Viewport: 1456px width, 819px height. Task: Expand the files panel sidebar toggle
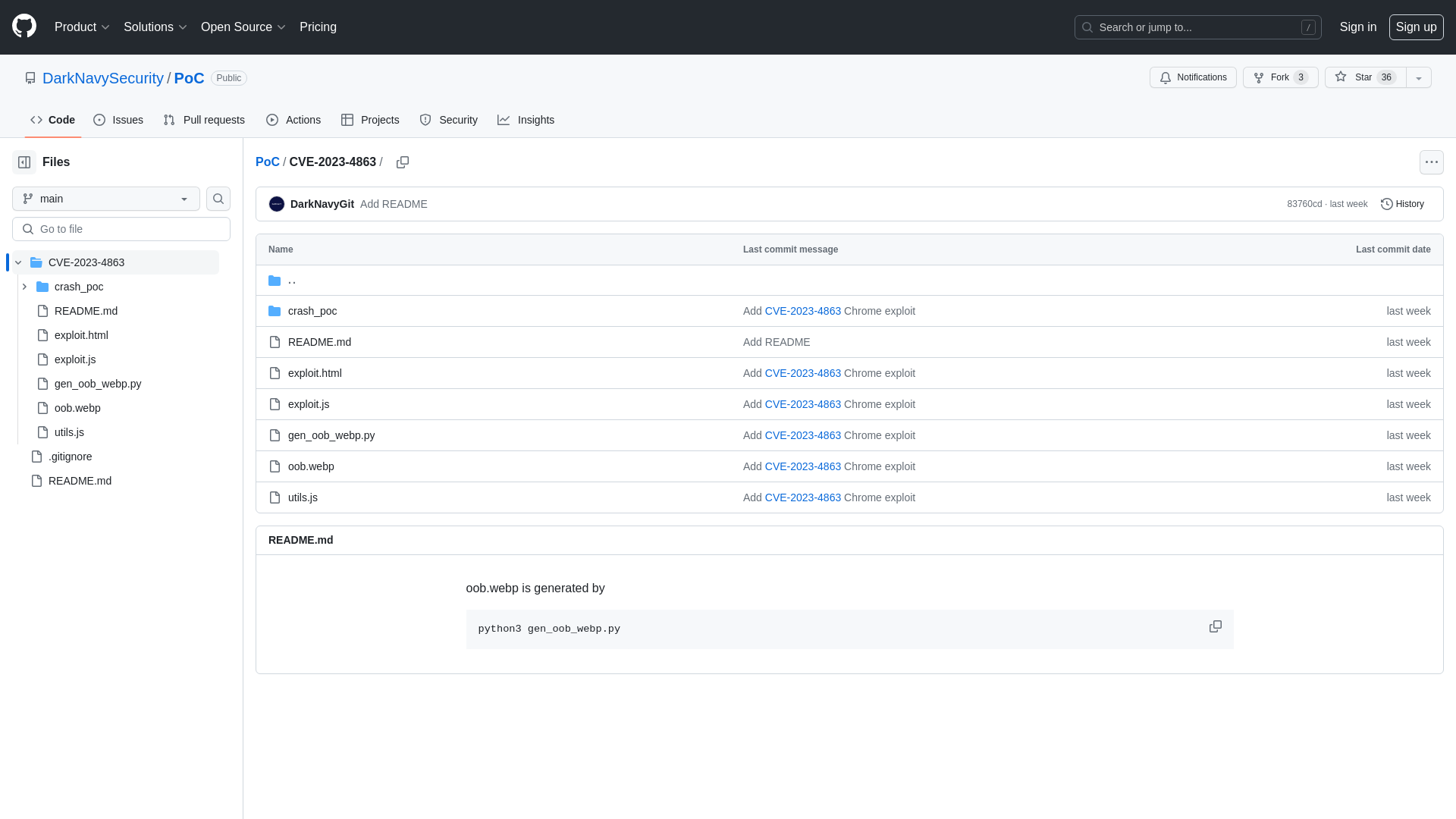pyautogui.click(x=24, y=161)
